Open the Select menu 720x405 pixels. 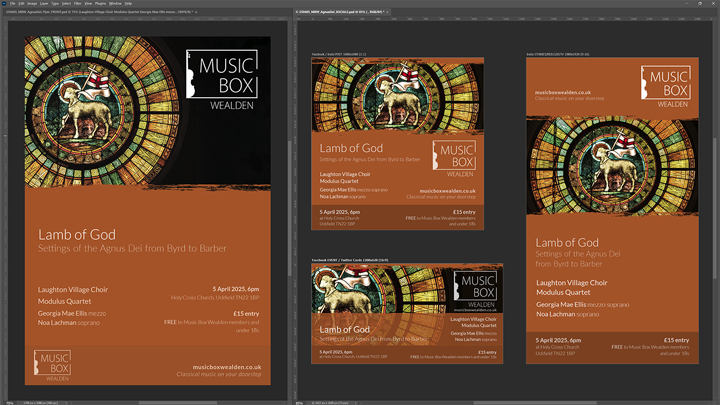(x=66, y=3)
